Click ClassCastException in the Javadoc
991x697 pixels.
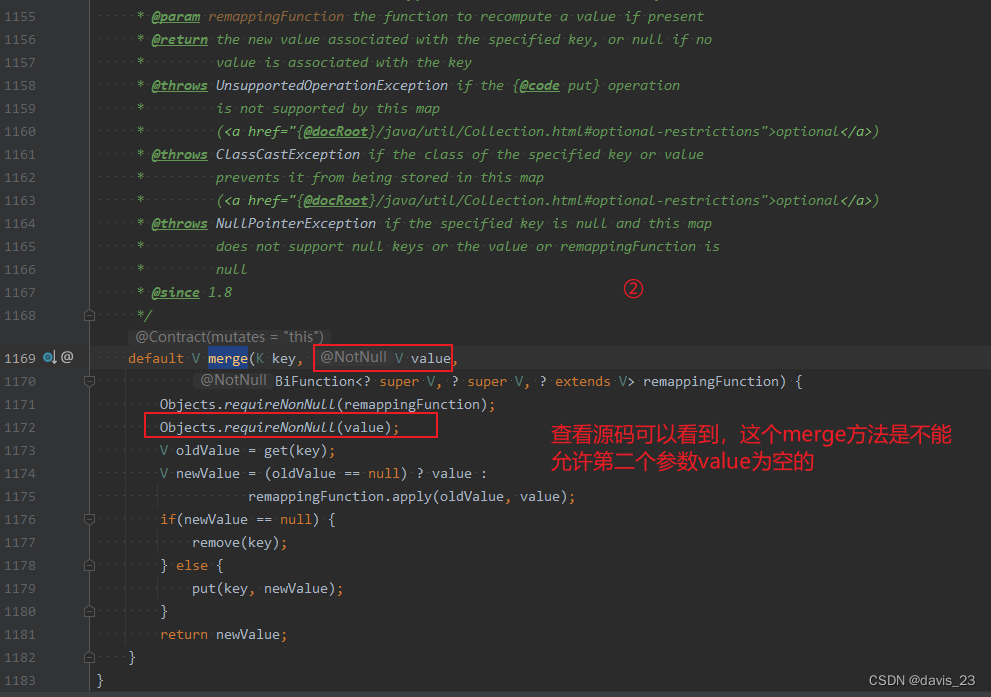288,155
